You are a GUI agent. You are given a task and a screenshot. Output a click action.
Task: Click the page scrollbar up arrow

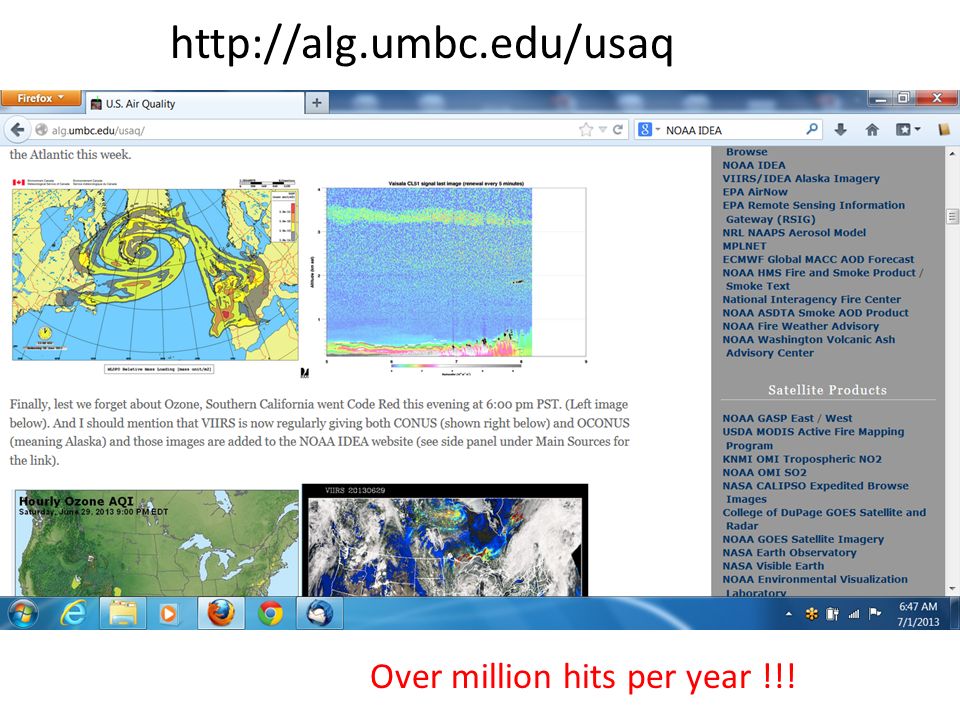[952, 152]
